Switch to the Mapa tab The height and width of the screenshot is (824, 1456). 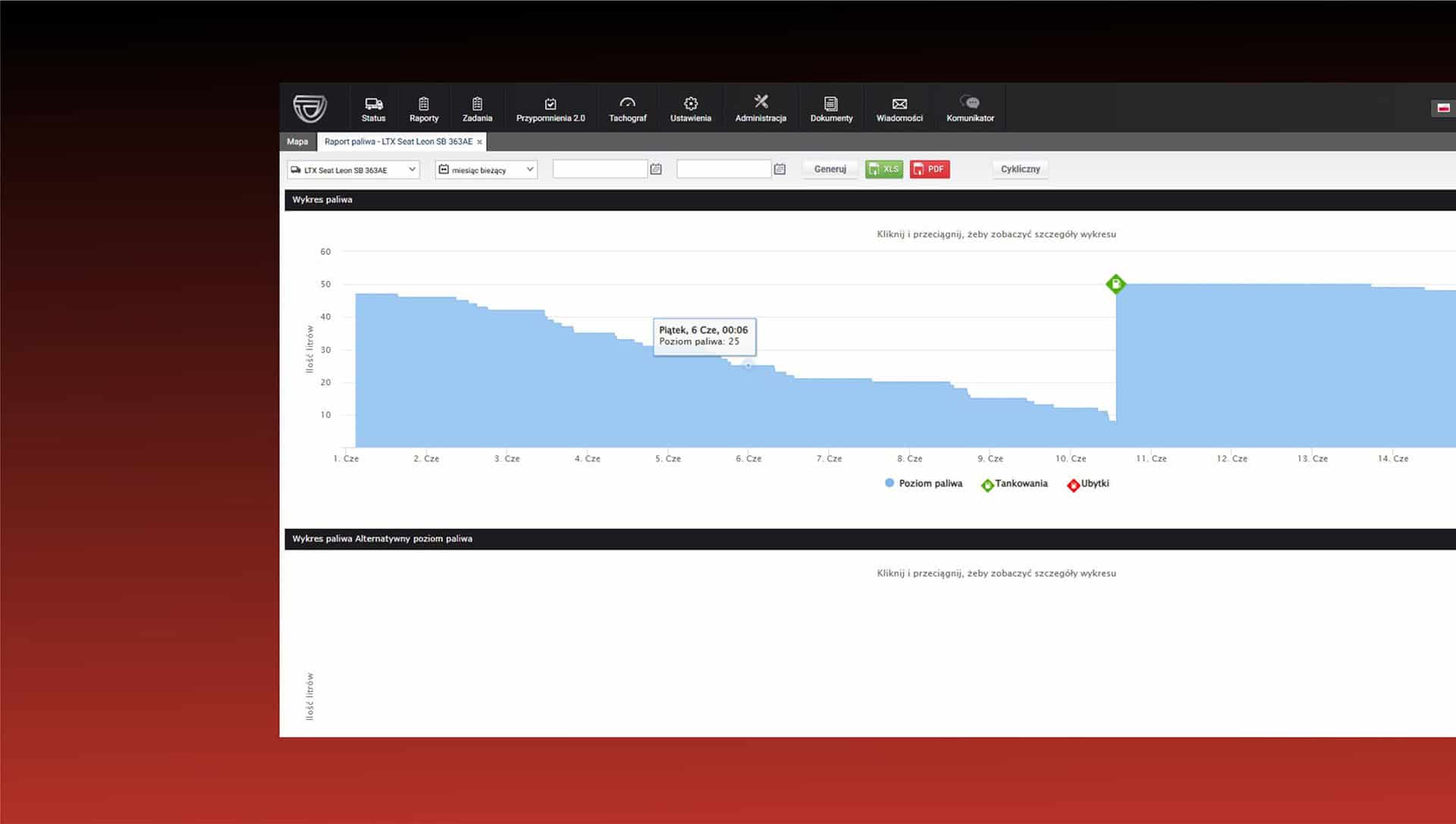tap(297, 142)
